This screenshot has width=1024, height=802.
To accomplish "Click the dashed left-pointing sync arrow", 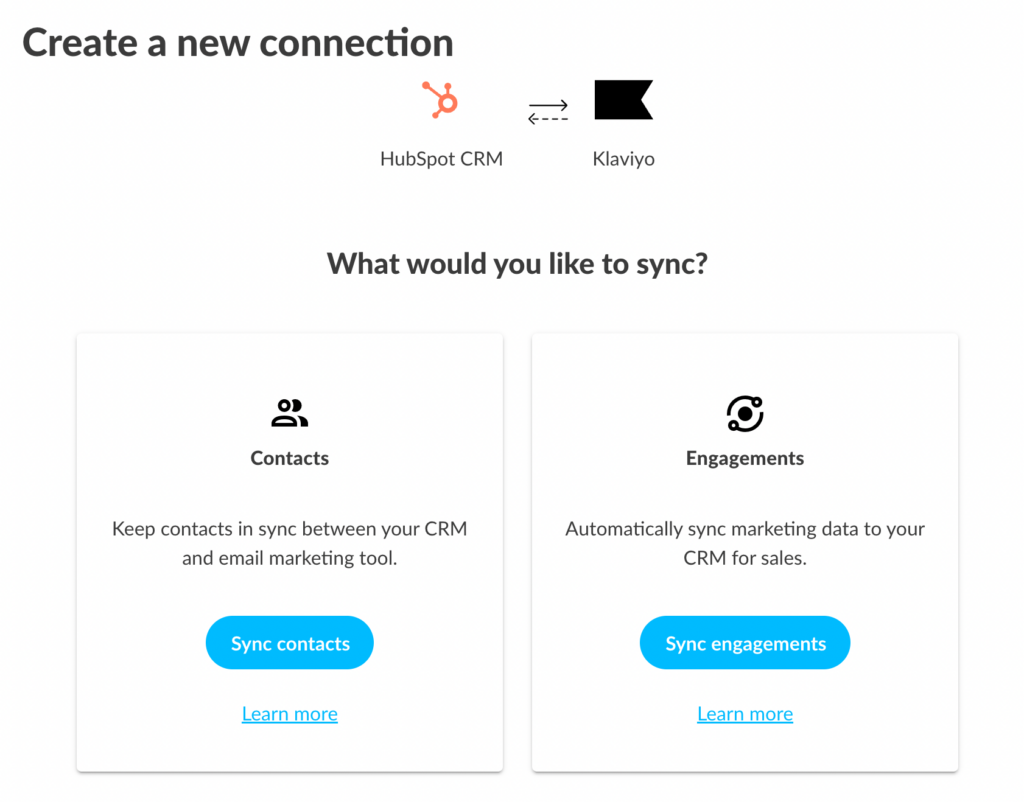I will pyautogui.click(x=548, y=118).
